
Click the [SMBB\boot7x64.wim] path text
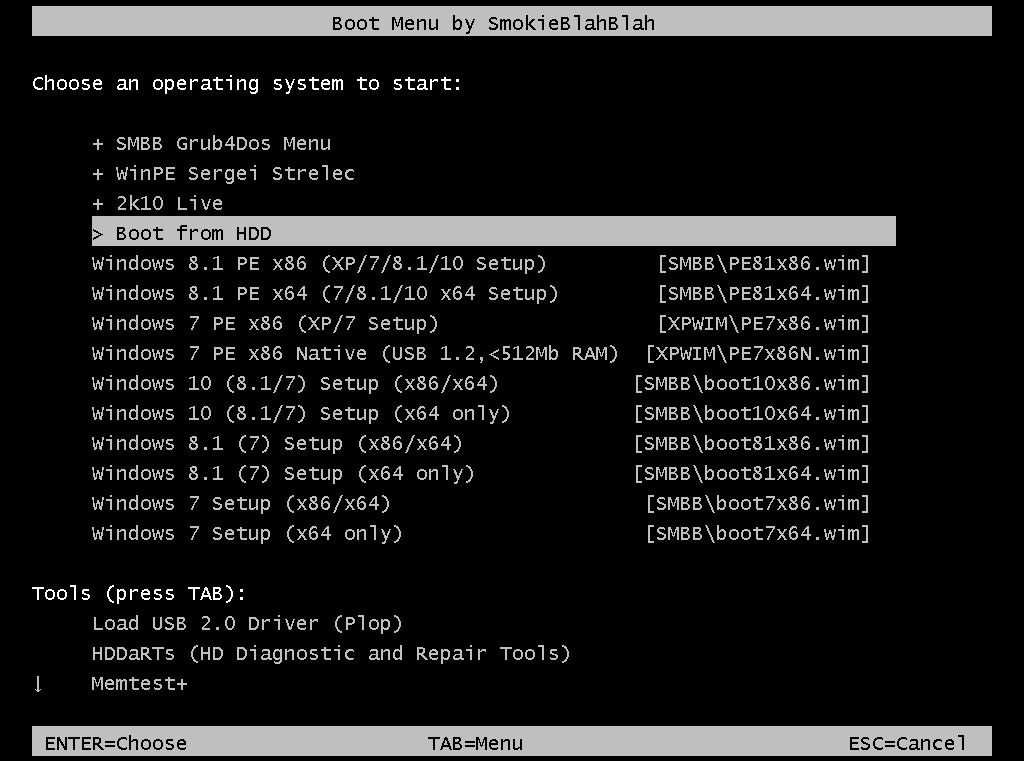(x=758, y=534)
